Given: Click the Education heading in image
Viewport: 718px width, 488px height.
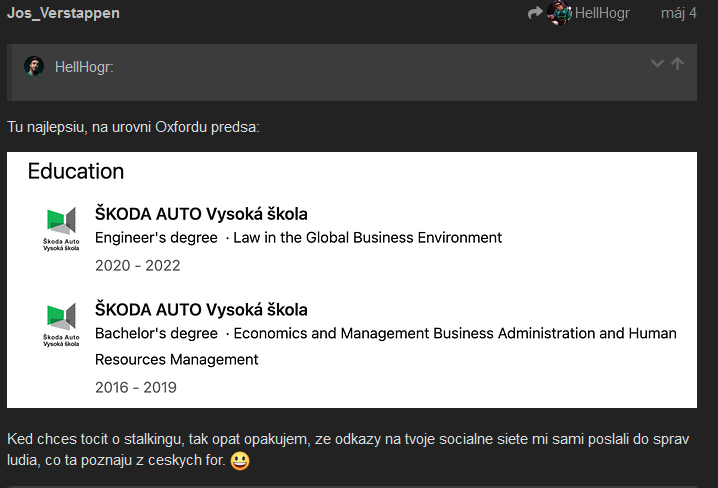Looking at the screenshot, I should (x=76, y=171).
